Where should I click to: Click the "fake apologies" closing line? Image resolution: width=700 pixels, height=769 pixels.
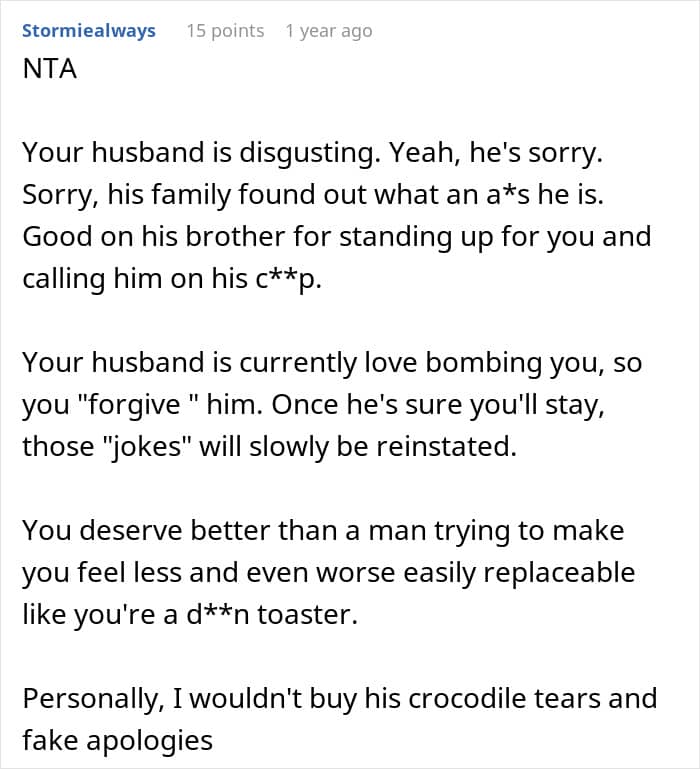[x=118, y=740]
